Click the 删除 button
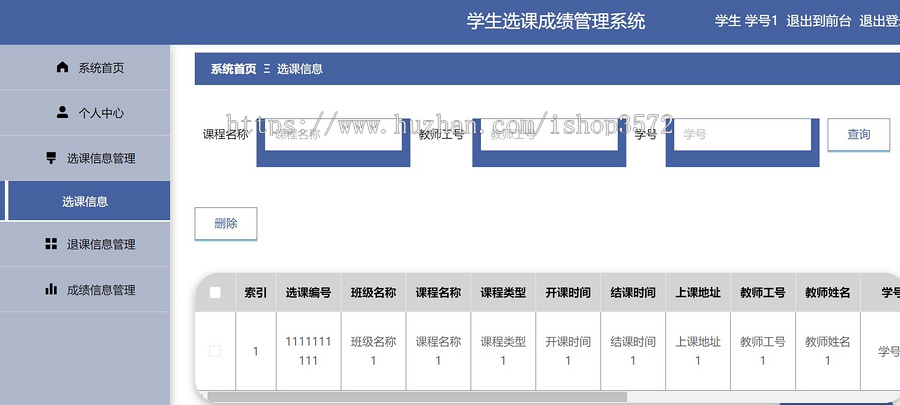The image size is (900, 405). 226,224
